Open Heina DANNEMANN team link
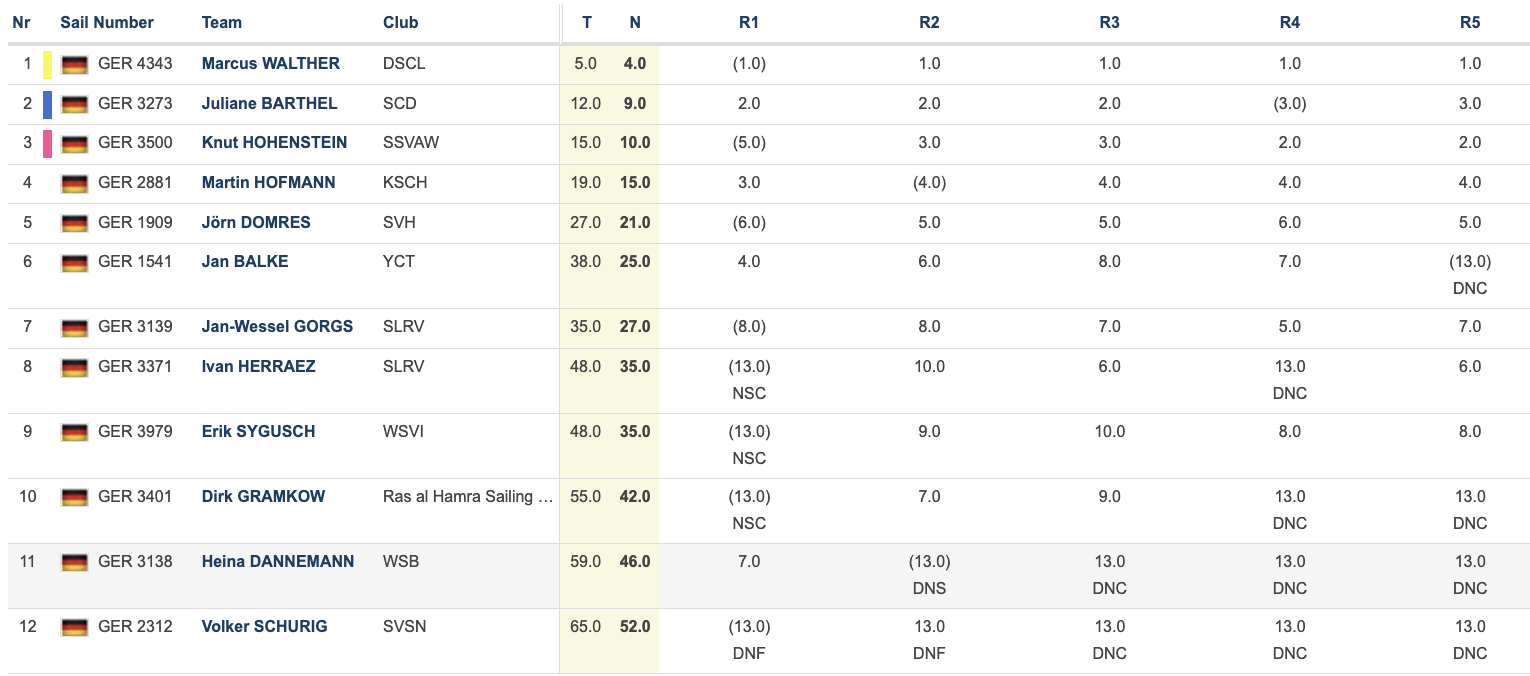This screenshot has height=676, width=1530. (277, 561)
